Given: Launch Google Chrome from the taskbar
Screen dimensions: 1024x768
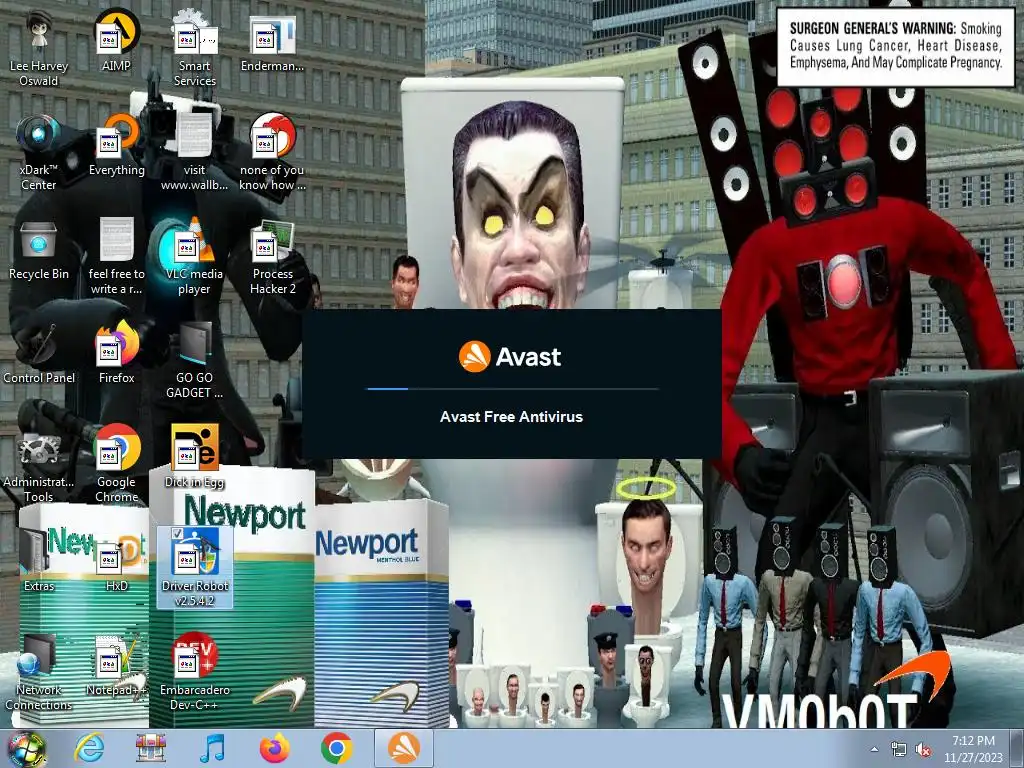Looking at the screenshot, I should click(x=336, y=748).
